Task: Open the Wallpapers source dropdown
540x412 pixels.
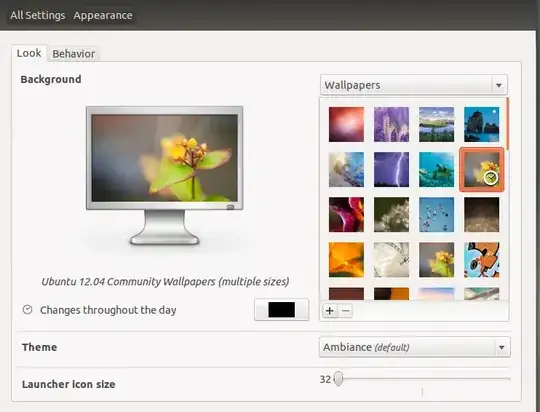Action: tap(414, 85)
